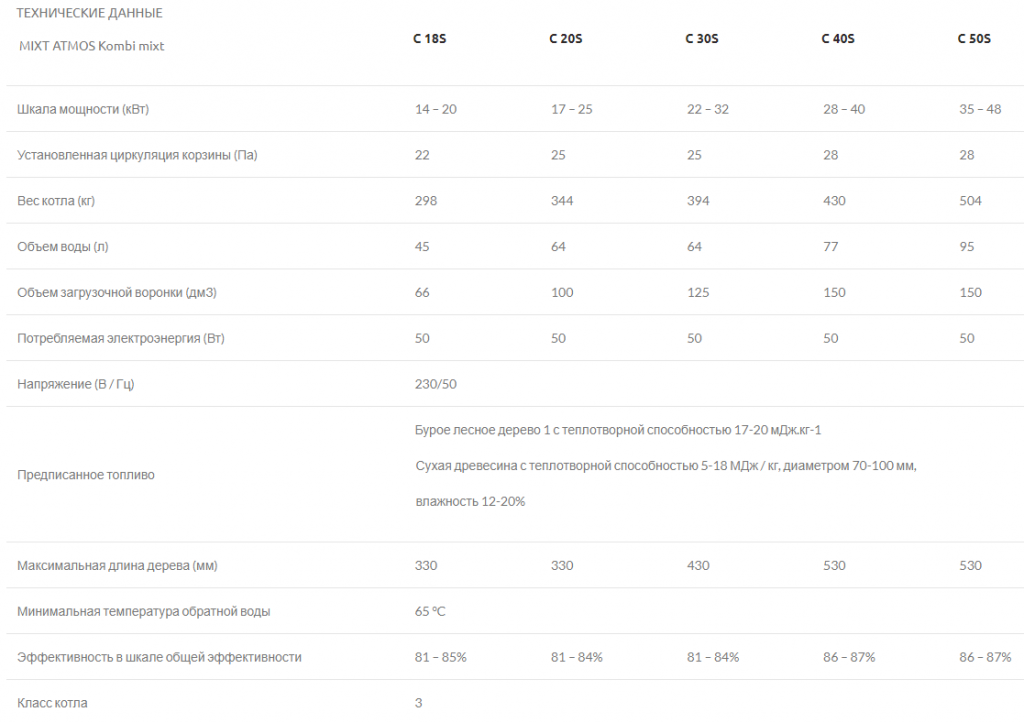The width and height of the screenshot is (1024, 723).
Task: Select the Вес котла (кг) row label
Action: (56, 201)
